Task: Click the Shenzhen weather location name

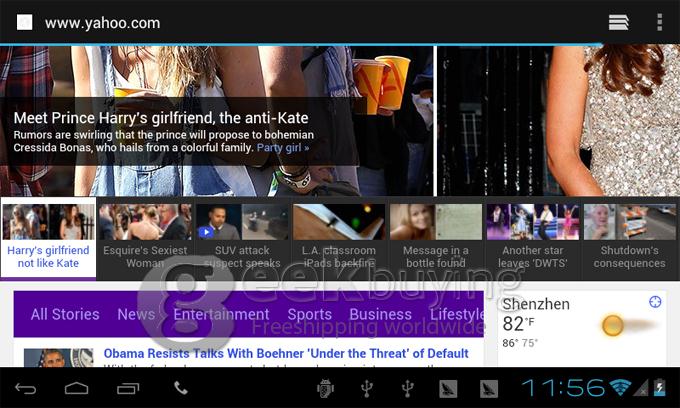Action: (536, 304)
